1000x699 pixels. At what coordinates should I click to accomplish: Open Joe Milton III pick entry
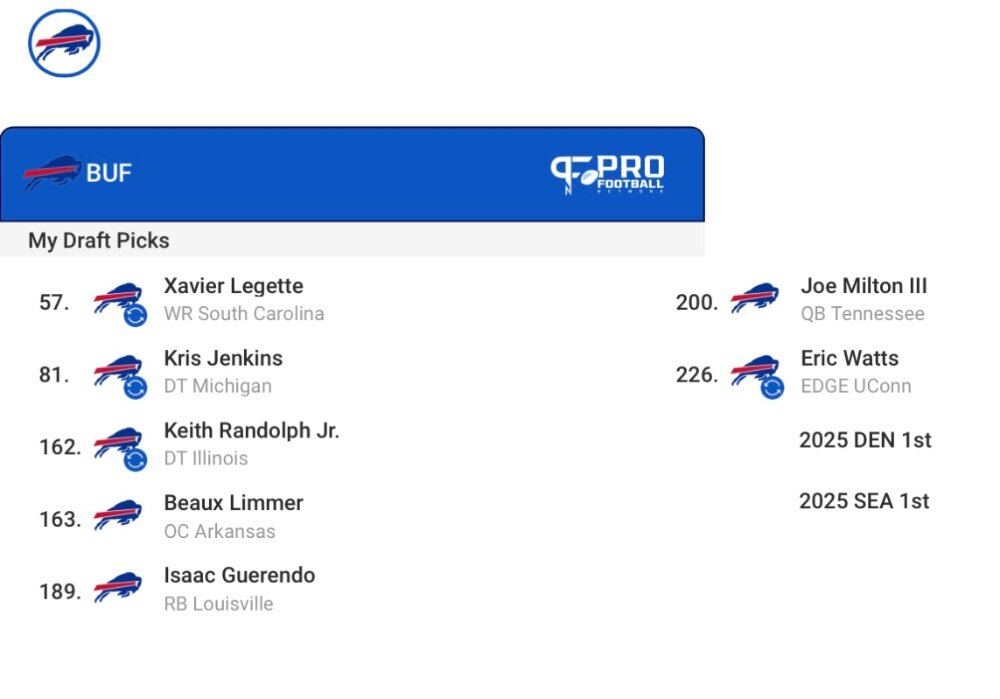802,300
